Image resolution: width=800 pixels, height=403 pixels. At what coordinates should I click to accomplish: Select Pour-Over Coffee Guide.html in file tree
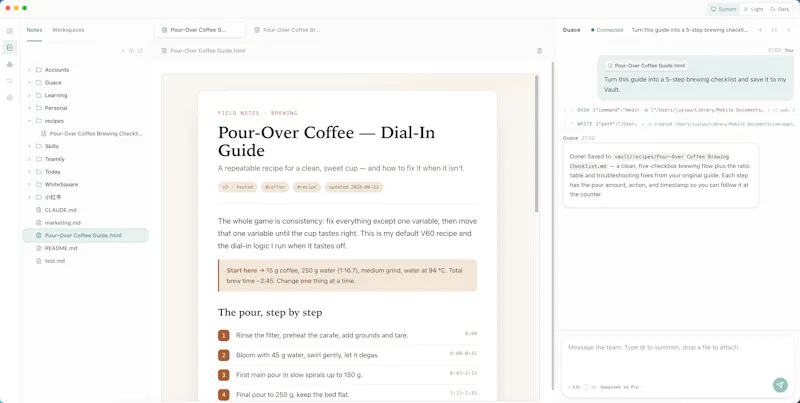[85, 235]
